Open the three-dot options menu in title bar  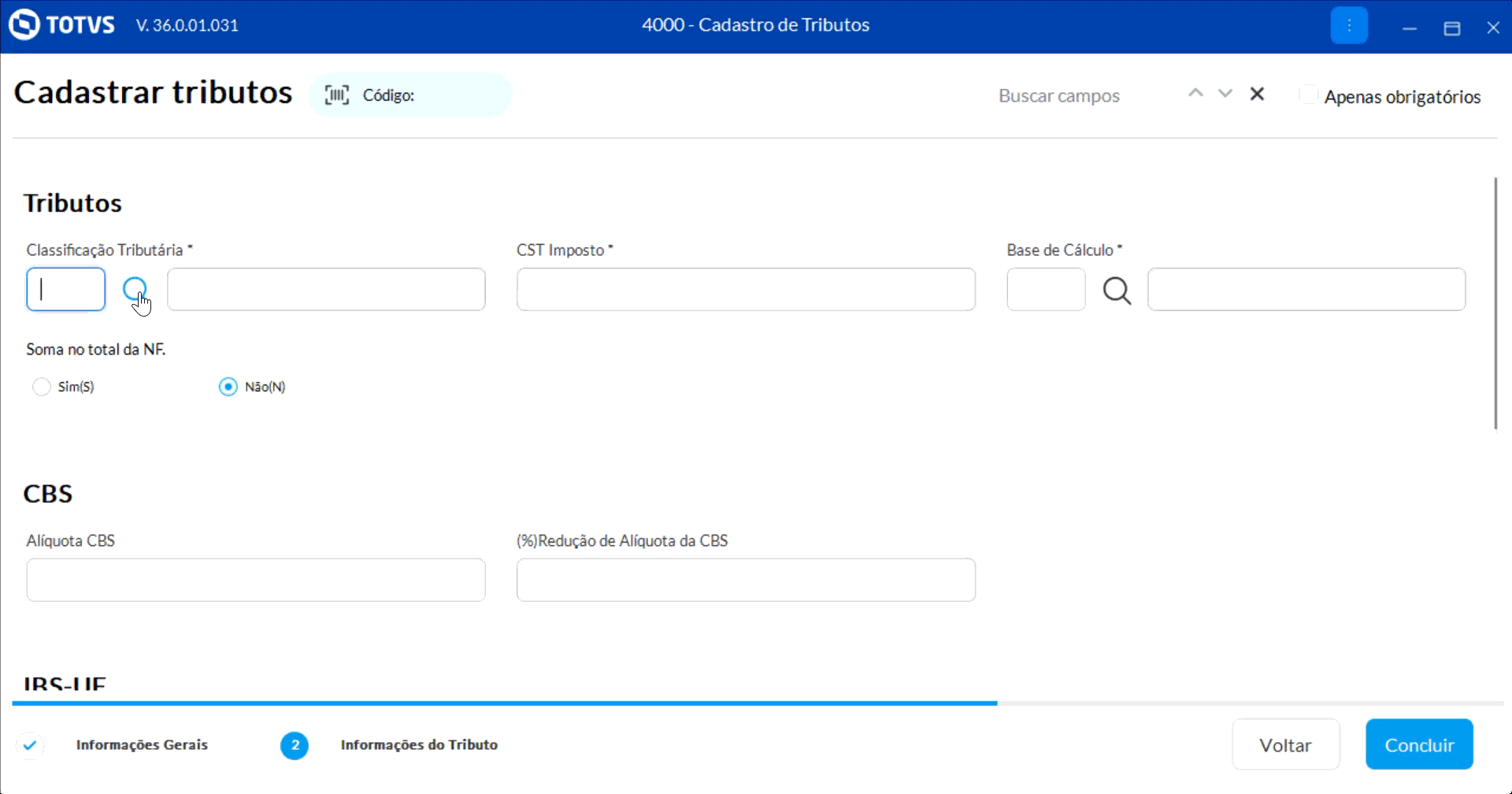[x=1349, y=26]
